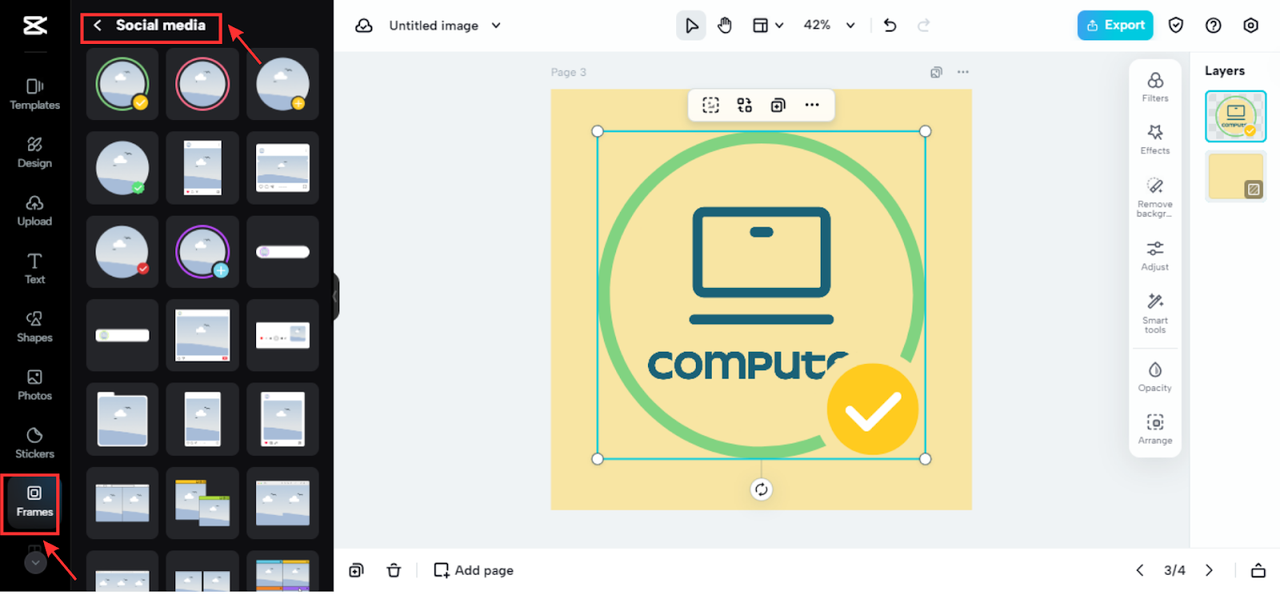Go to previous page arrow
Image resolution: width=1280 pixels, height=595 pixels.
(1139, 570)
